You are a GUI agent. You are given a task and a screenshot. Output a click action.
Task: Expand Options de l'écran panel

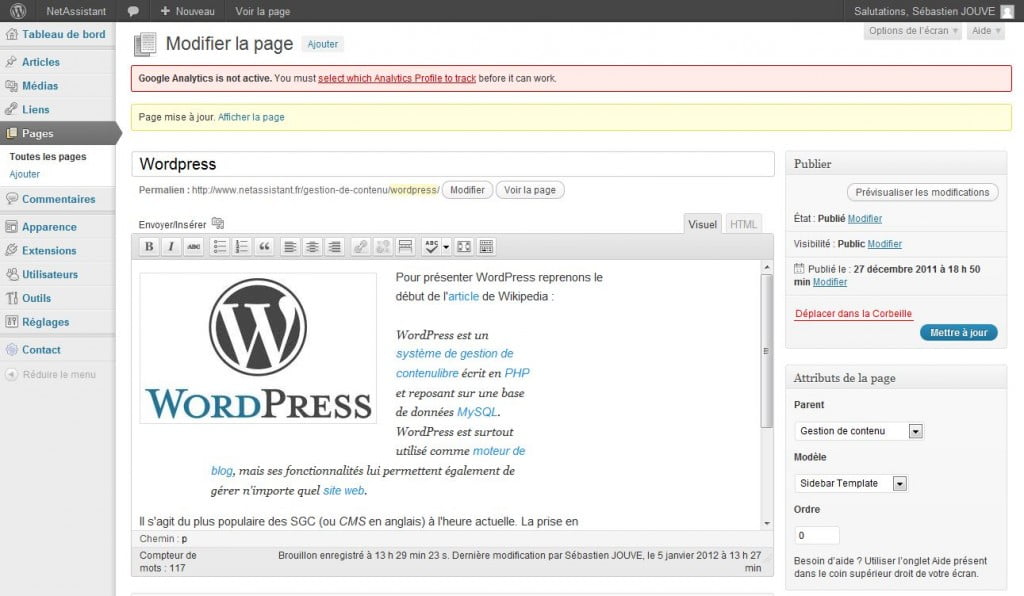tap(913, 31)
